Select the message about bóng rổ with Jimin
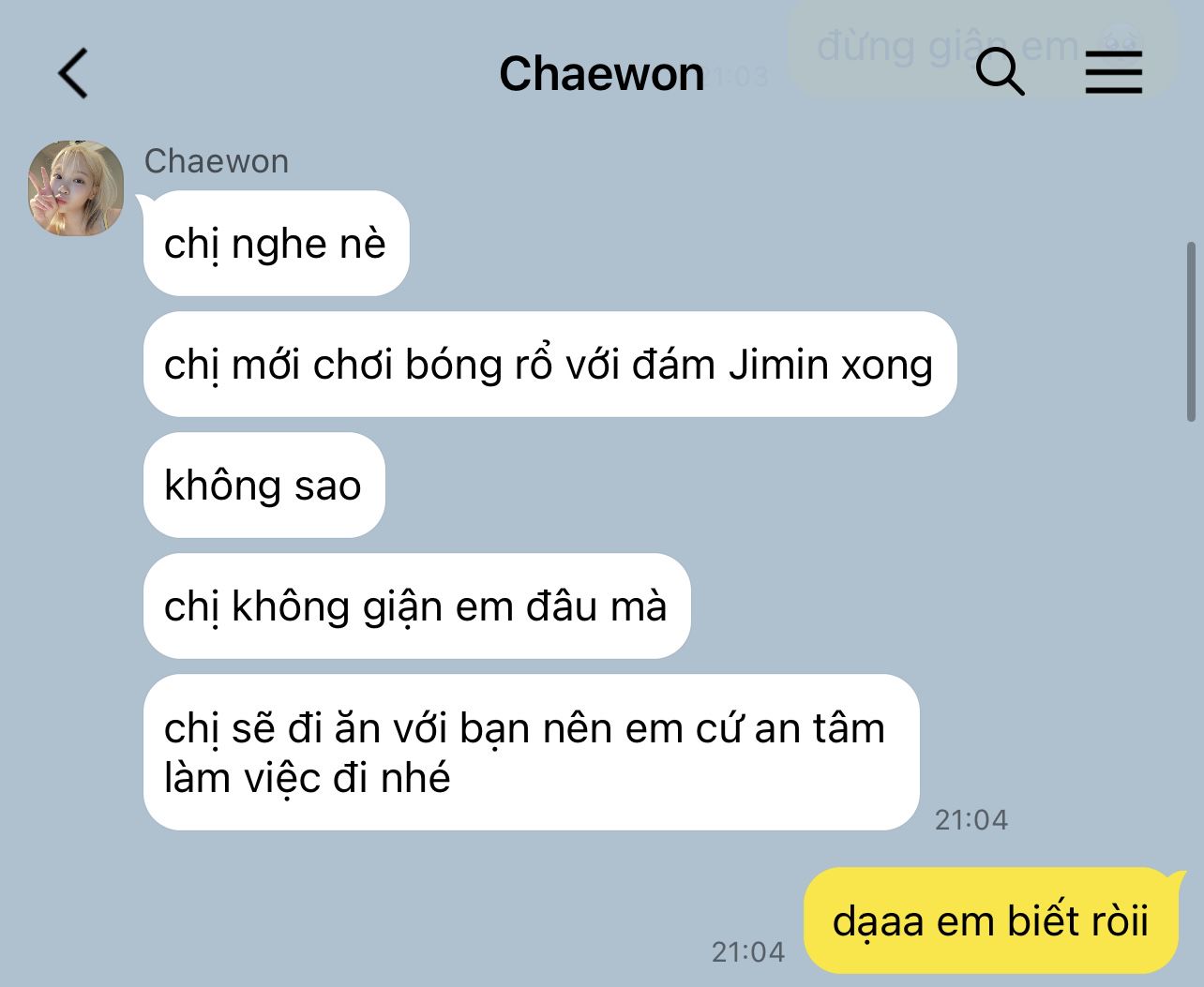Viewport: 1204px width, 987px height. [x=549, y=365]
